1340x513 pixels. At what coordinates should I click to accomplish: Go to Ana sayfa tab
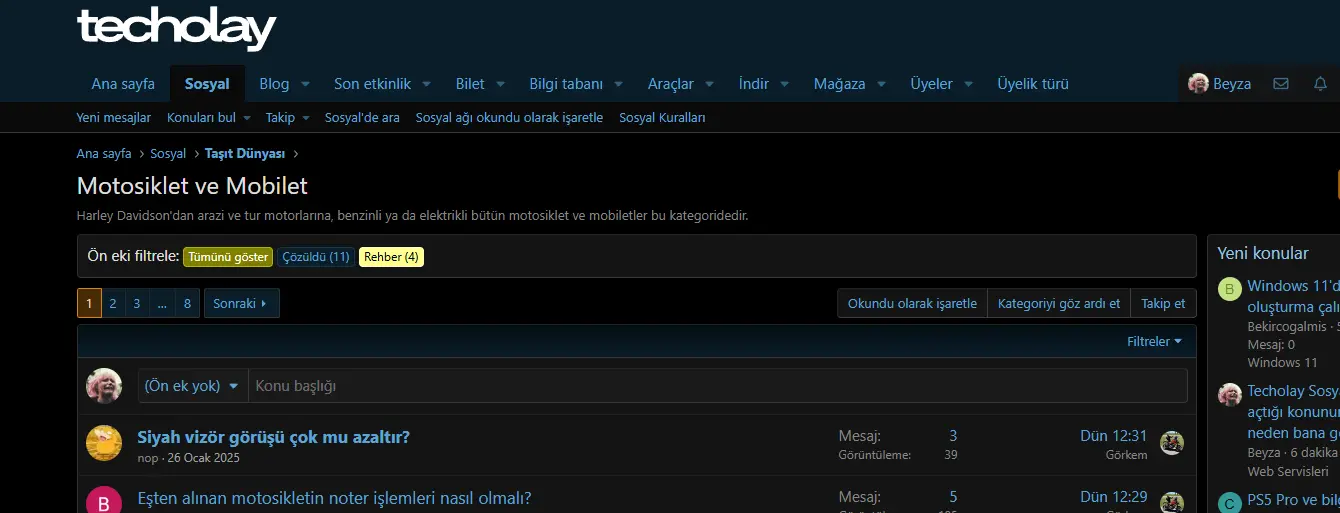click(x=123, y=84)
